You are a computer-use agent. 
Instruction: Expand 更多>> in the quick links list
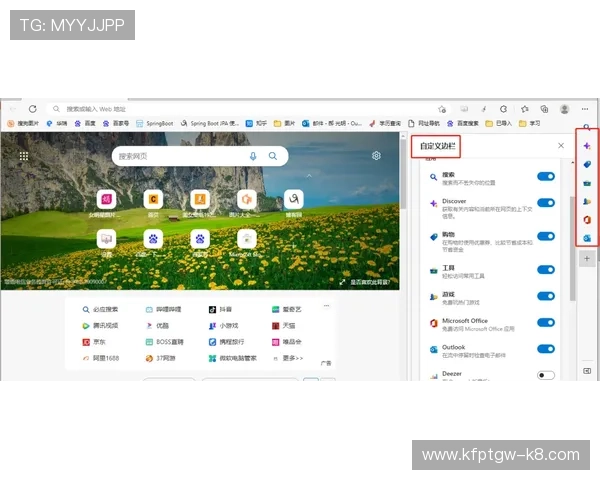pos(292,357)
